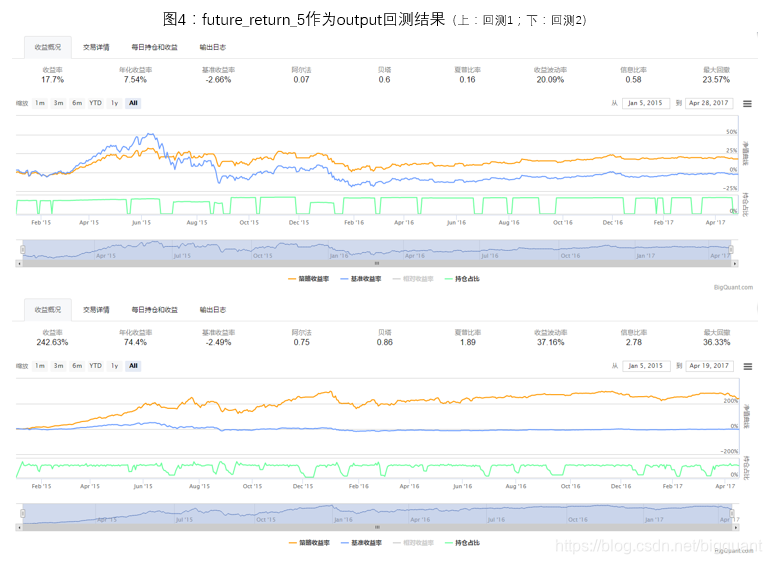The height and width of the screenshot is (564, 772).
Task: Set lower chart zoom to 1y
Action: point(115,366)
